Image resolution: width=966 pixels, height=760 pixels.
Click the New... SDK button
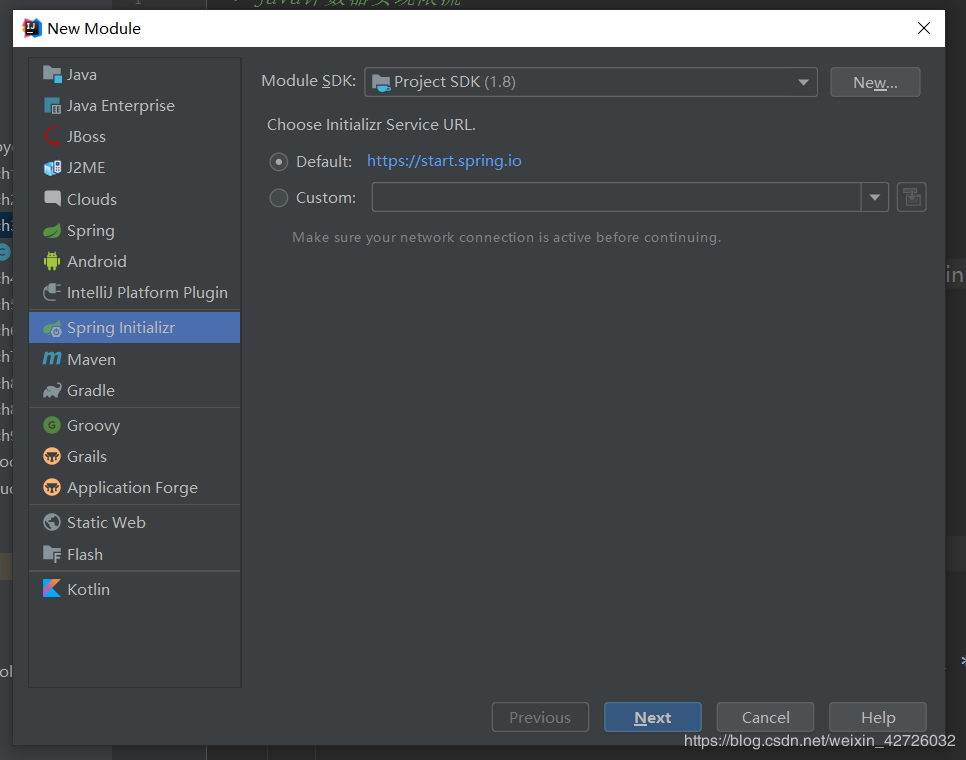[x=875, y=82]
